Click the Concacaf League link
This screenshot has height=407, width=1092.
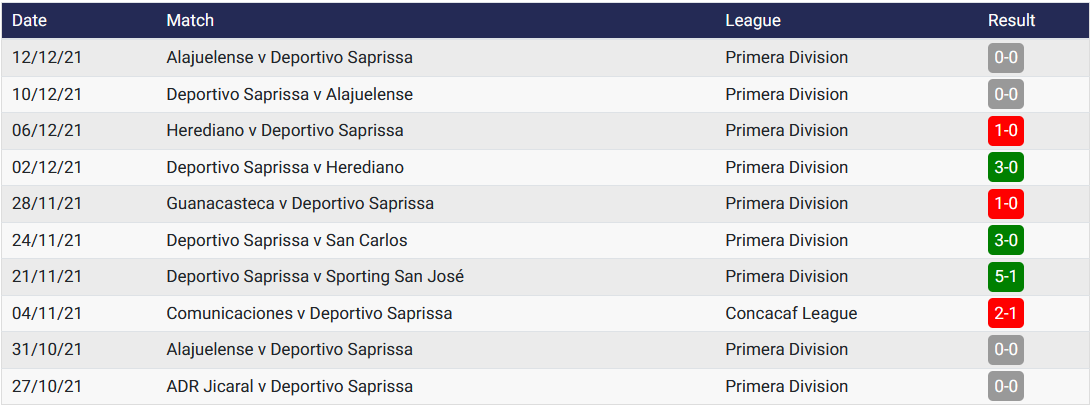click(791, 313)
